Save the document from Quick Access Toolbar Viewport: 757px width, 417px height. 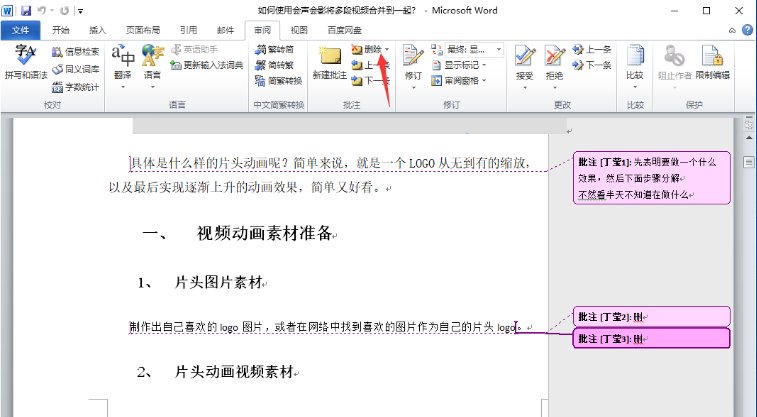pos(26,10)
